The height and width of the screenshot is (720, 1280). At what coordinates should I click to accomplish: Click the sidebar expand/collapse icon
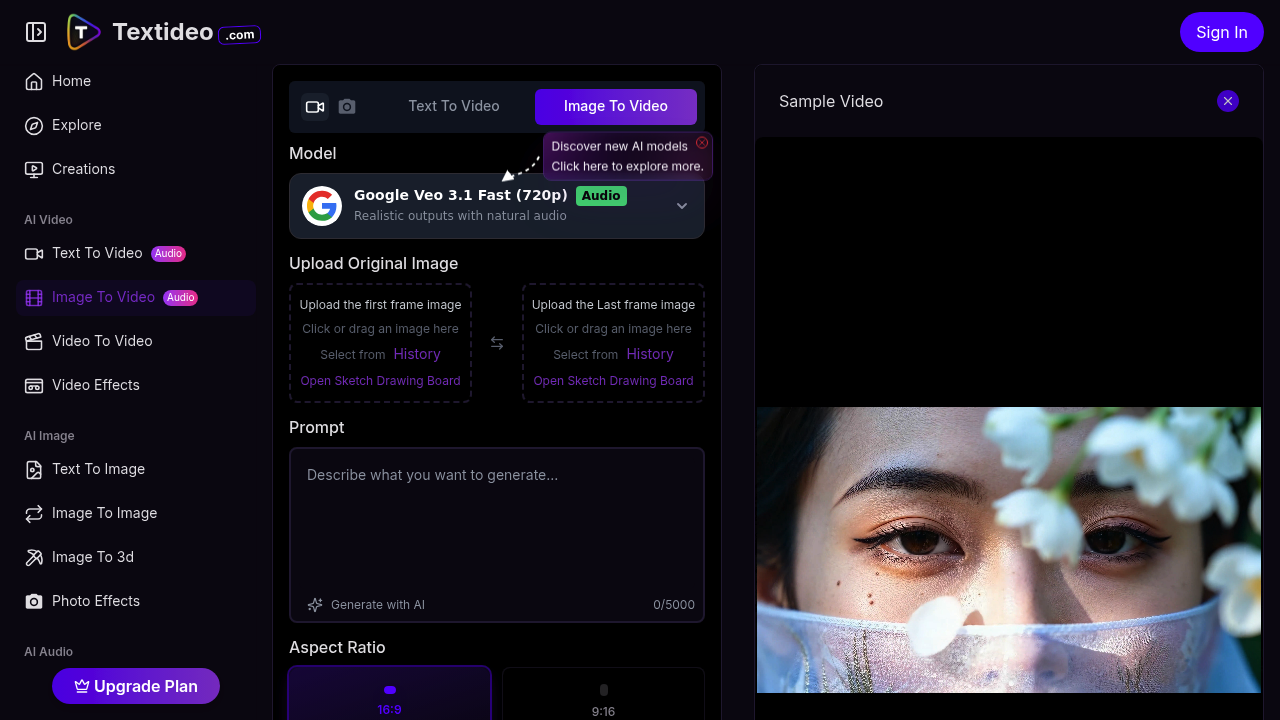tap(35, 31)
